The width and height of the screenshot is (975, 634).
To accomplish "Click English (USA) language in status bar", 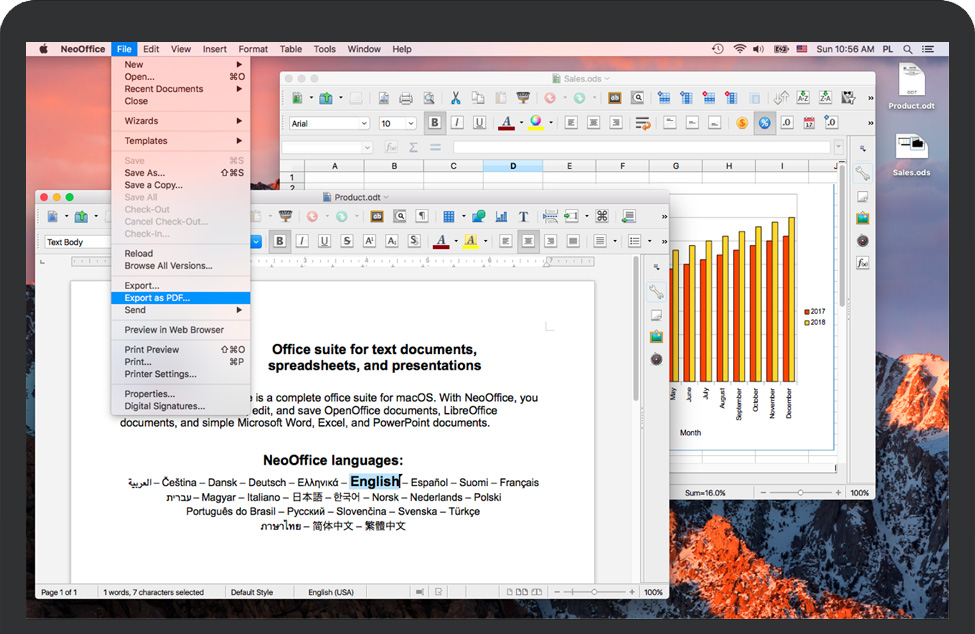I will click(x=330, y=592).
